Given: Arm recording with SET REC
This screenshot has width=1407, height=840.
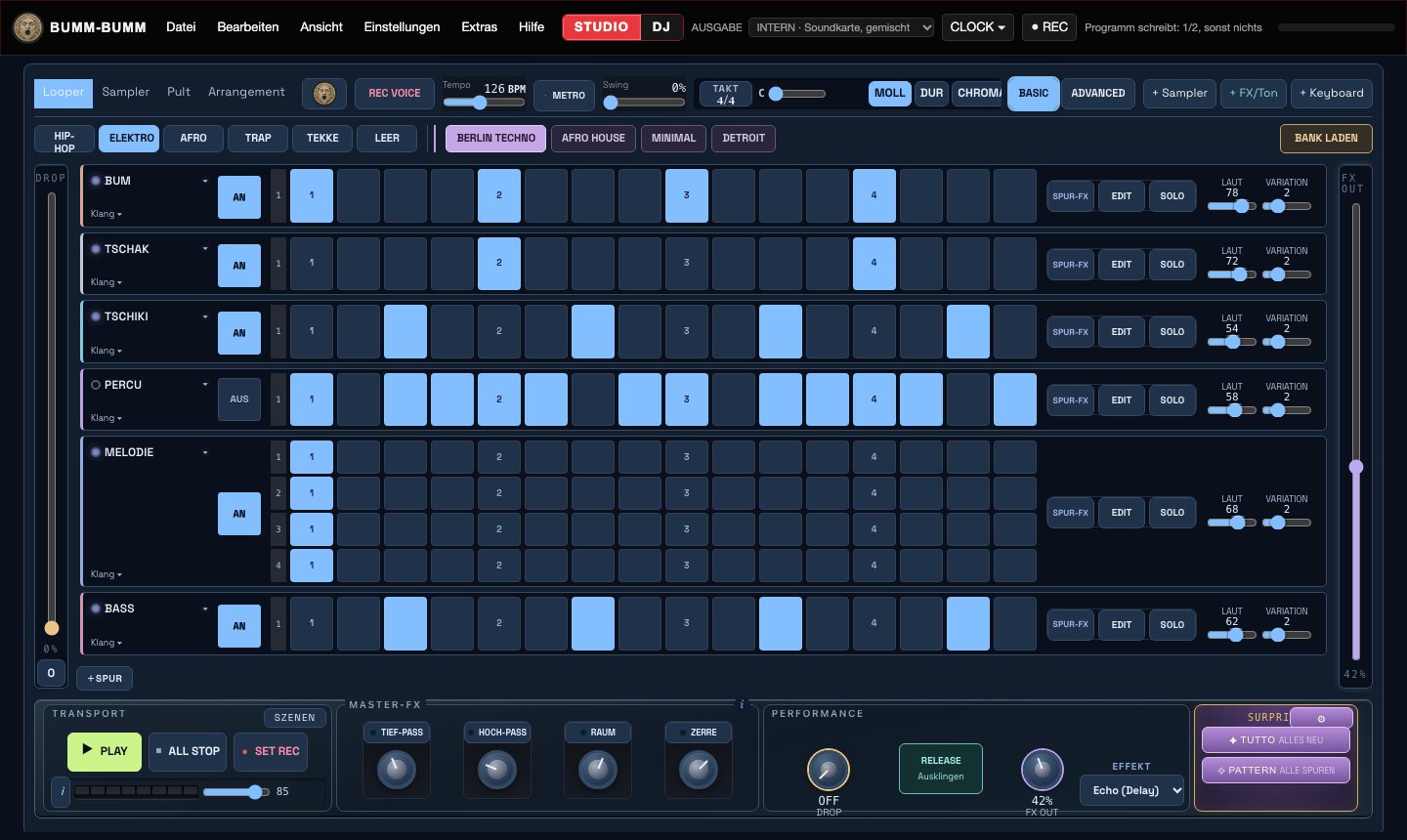Looking at the screenshot, I should coord(271,751).
